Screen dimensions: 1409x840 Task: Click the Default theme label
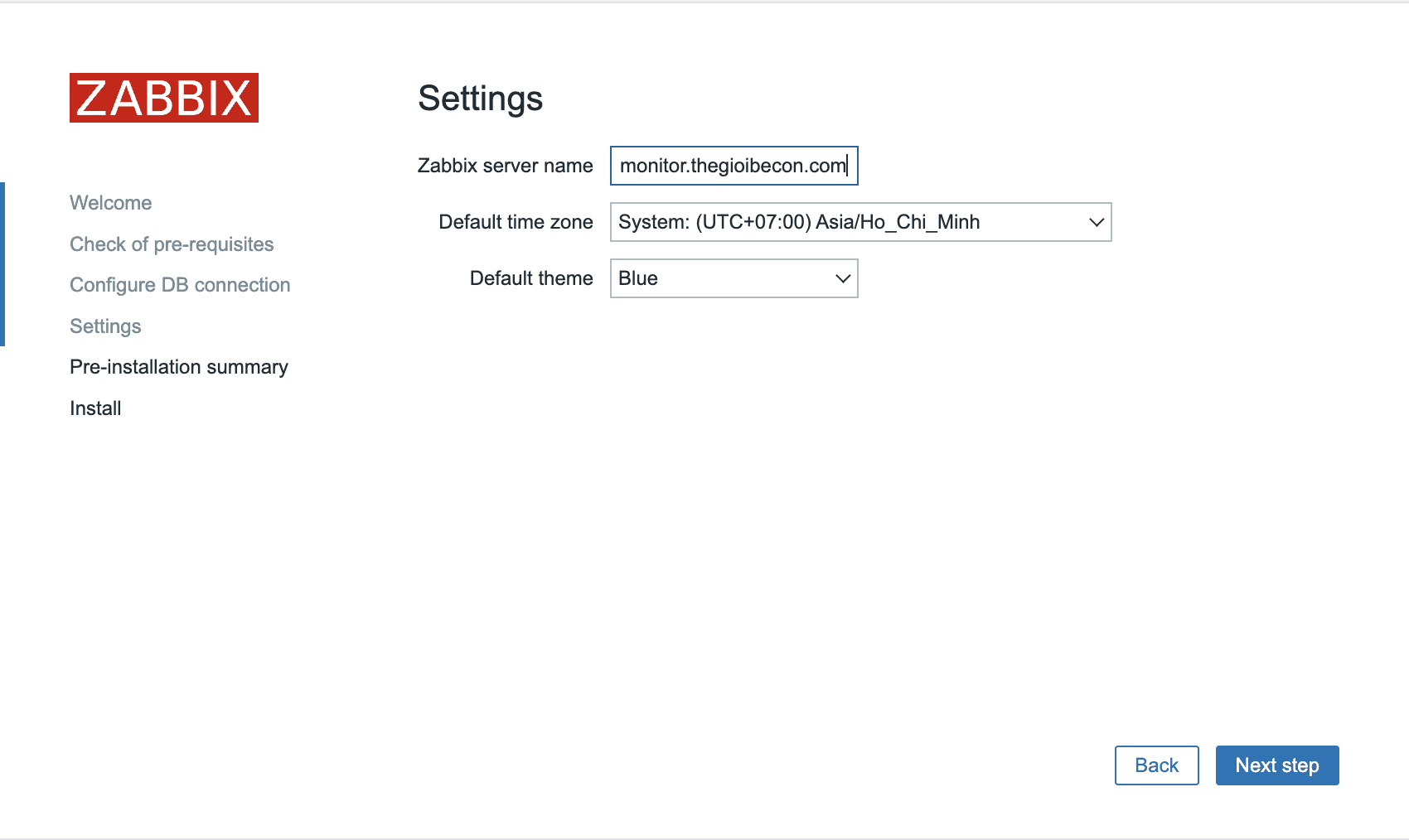pyautogui.click(x=530, y=278)
